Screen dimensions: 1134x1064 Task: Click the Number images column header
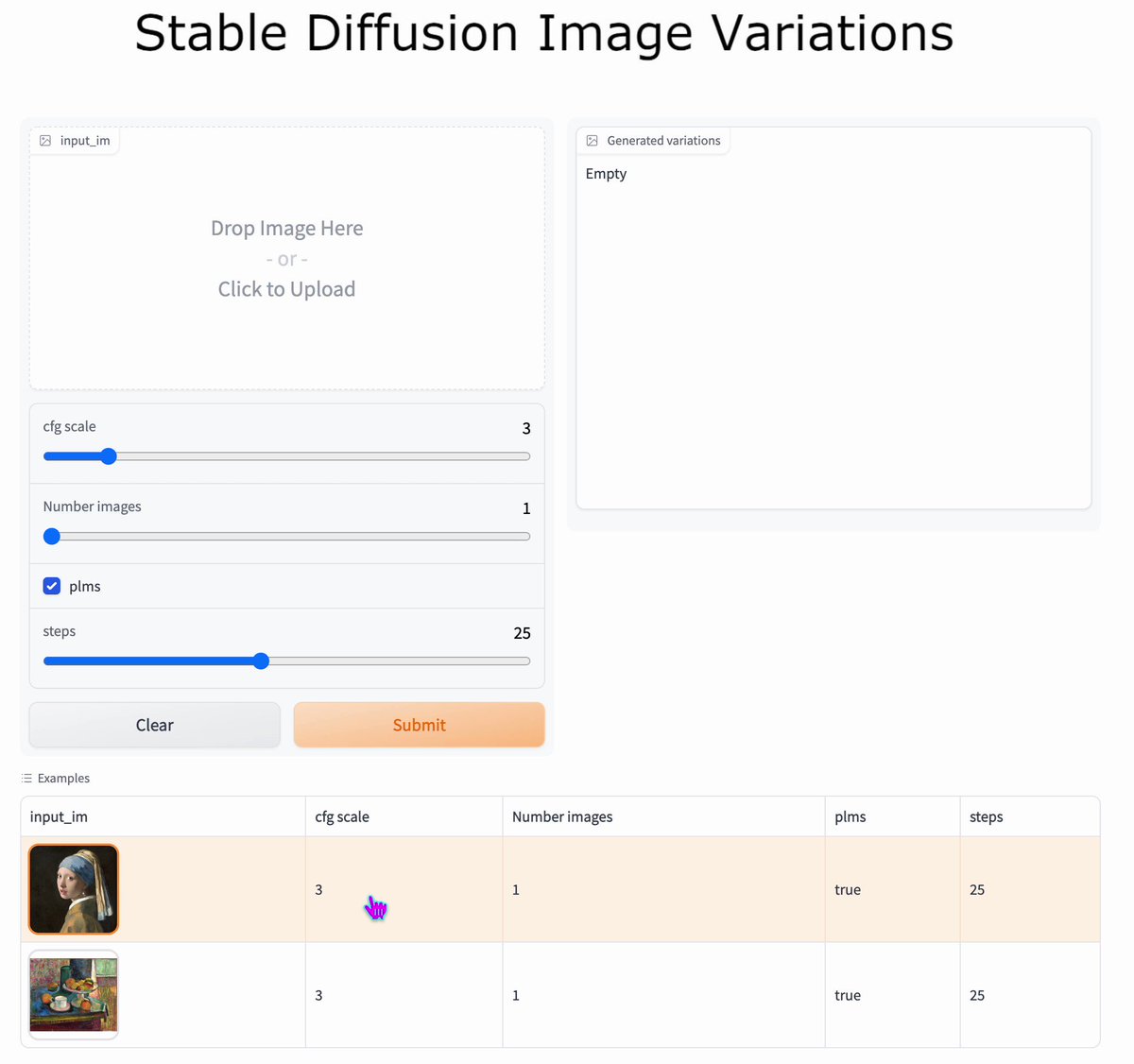pos(562,816)
